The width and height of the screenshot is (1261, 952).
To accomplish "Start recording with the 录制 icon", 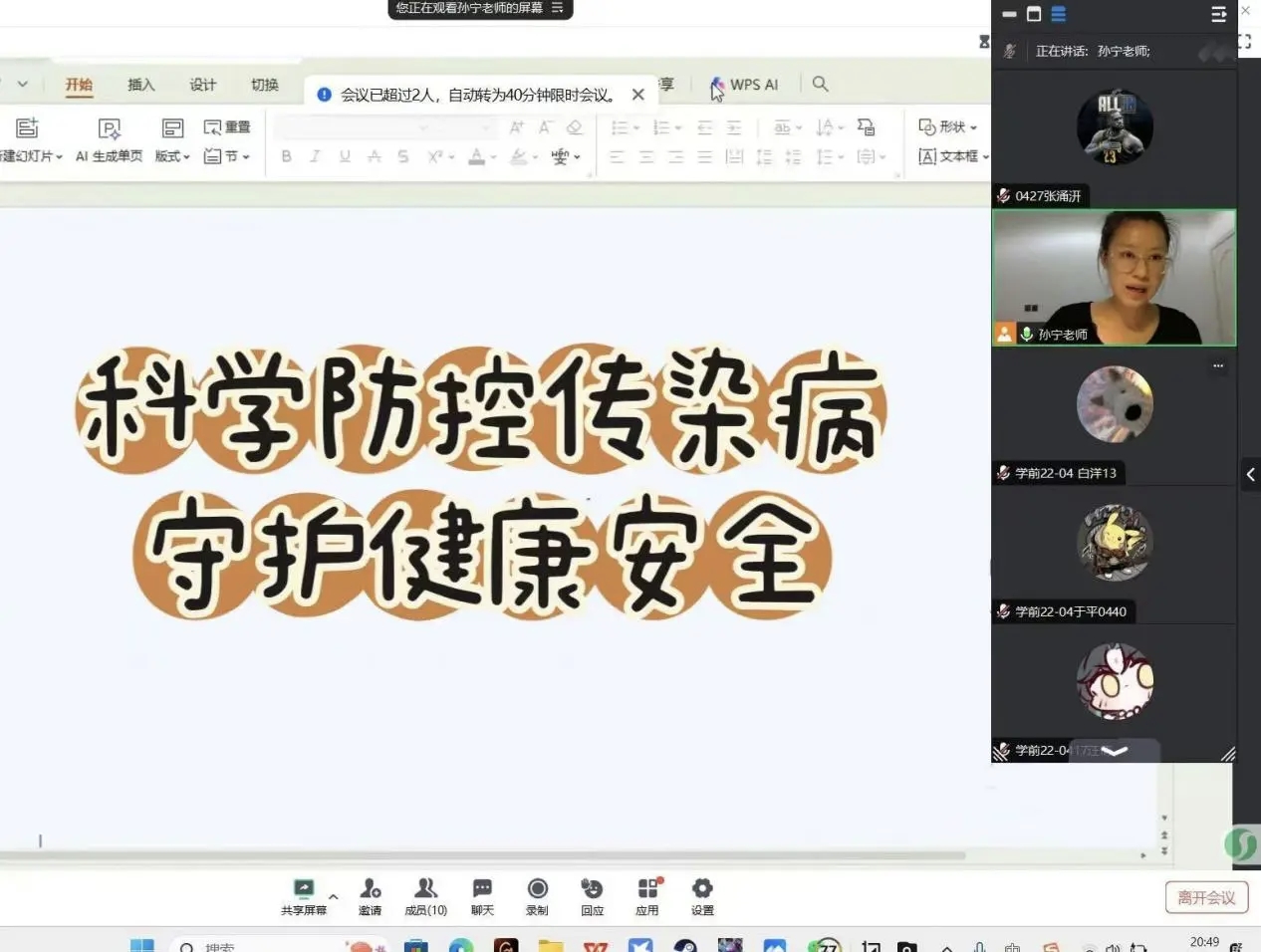I will tap(537, 889).
